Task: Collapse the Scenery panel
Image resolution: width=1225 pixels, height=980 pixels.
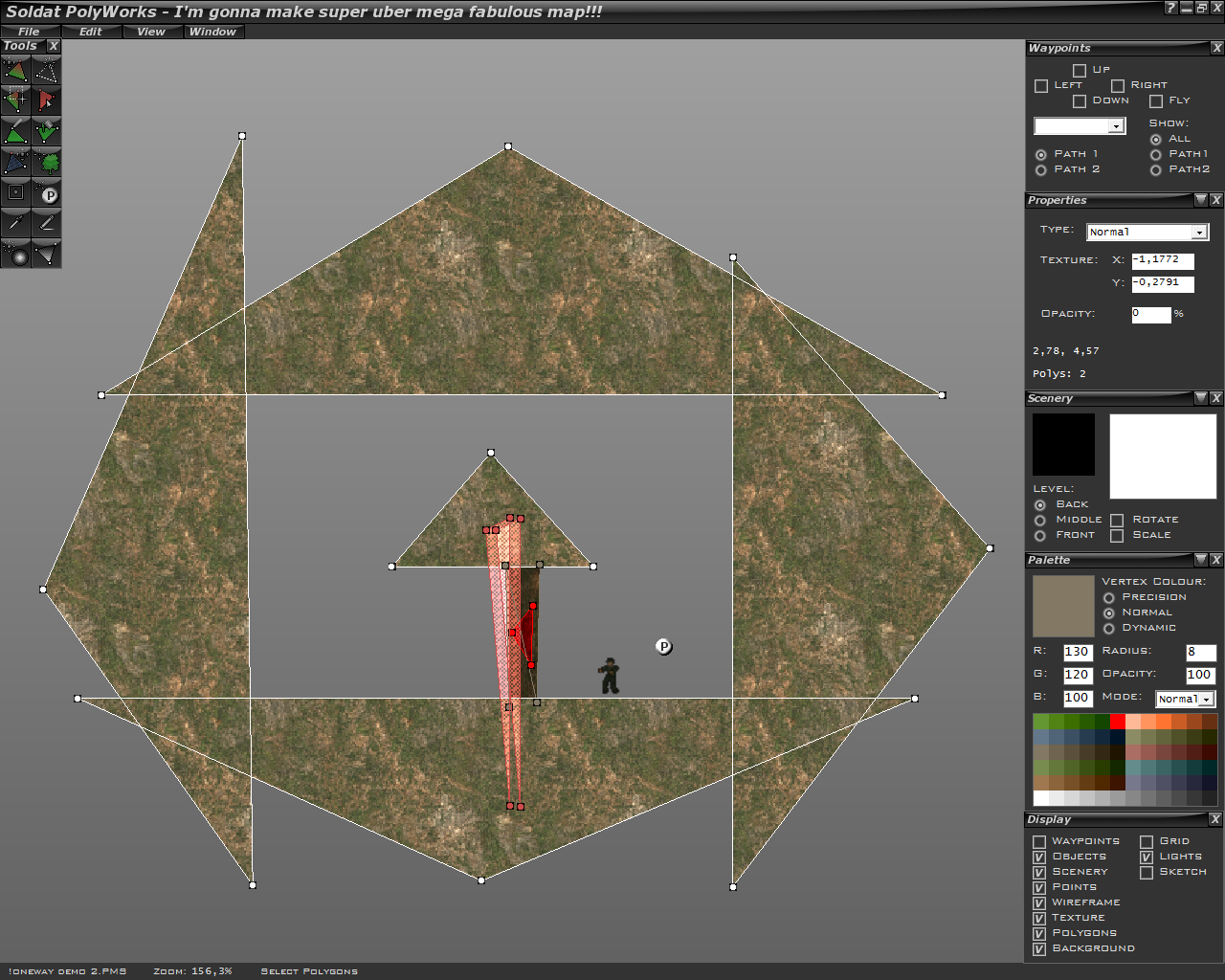Action: [1200, 398]
